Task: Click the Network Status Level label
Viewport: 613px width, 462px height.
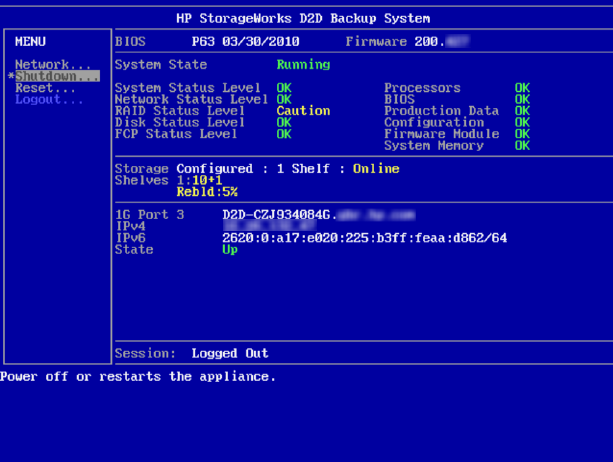Action: (x=191, y=99)
